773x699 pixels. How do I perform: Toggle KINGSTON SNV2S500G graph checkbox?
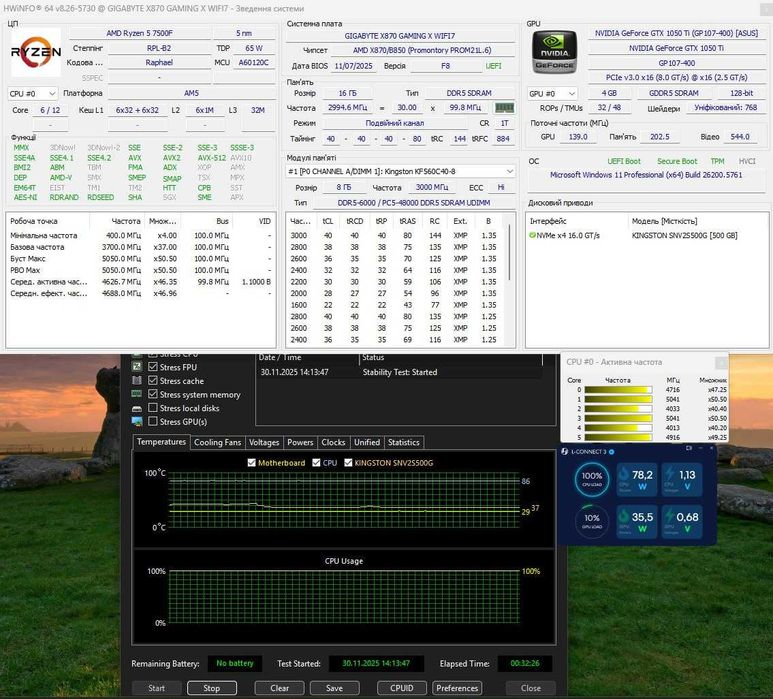pos(348,463)
